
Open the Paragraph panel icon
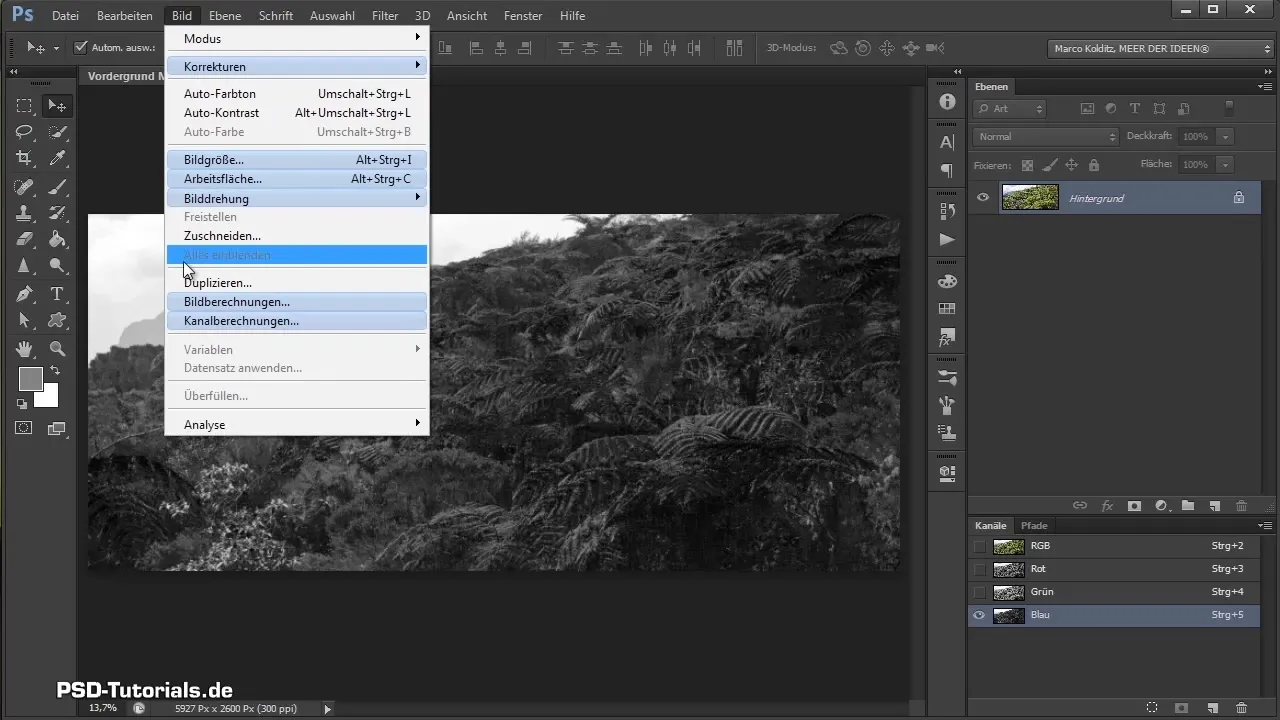point(947,171)
